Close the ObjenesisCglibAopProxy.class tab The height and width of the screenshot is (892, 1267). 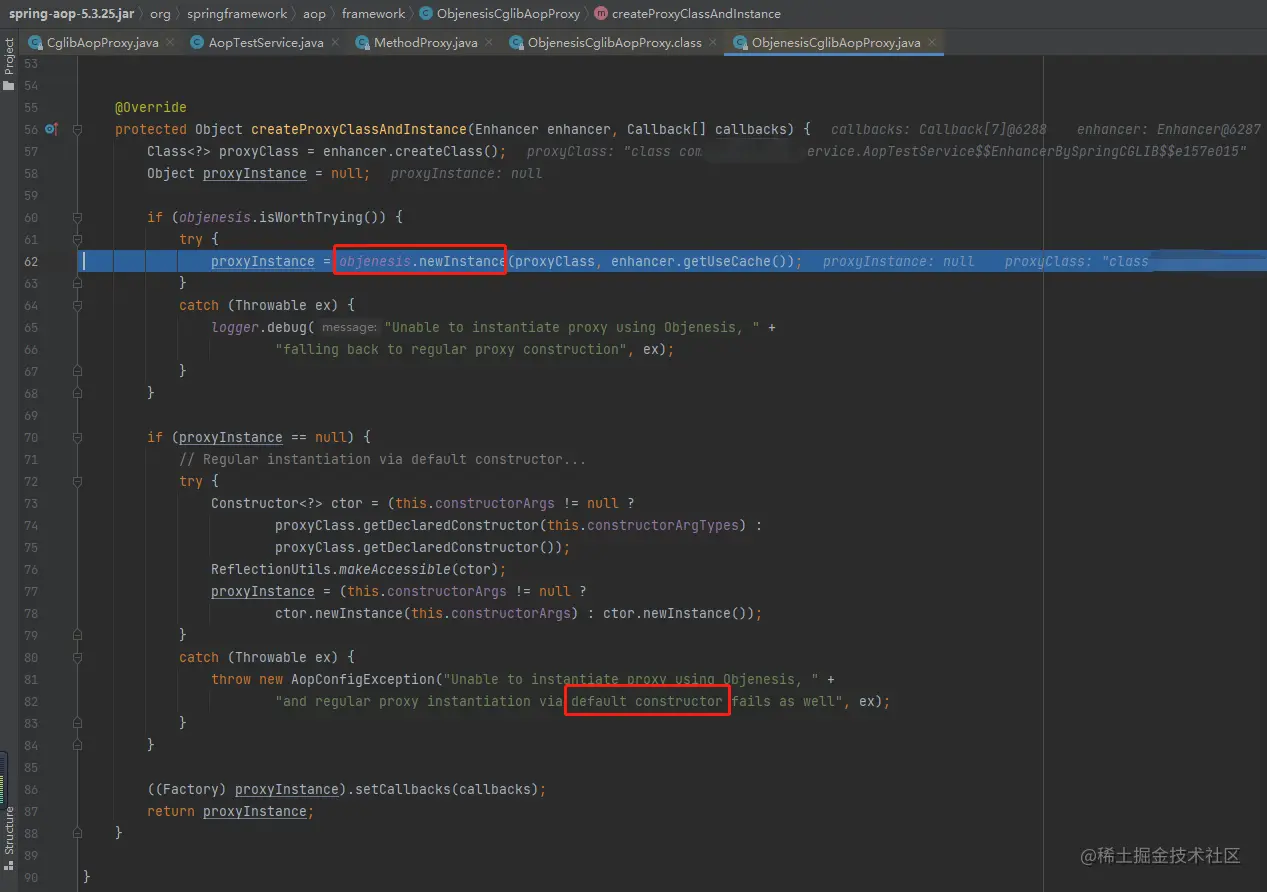(712, 42)
